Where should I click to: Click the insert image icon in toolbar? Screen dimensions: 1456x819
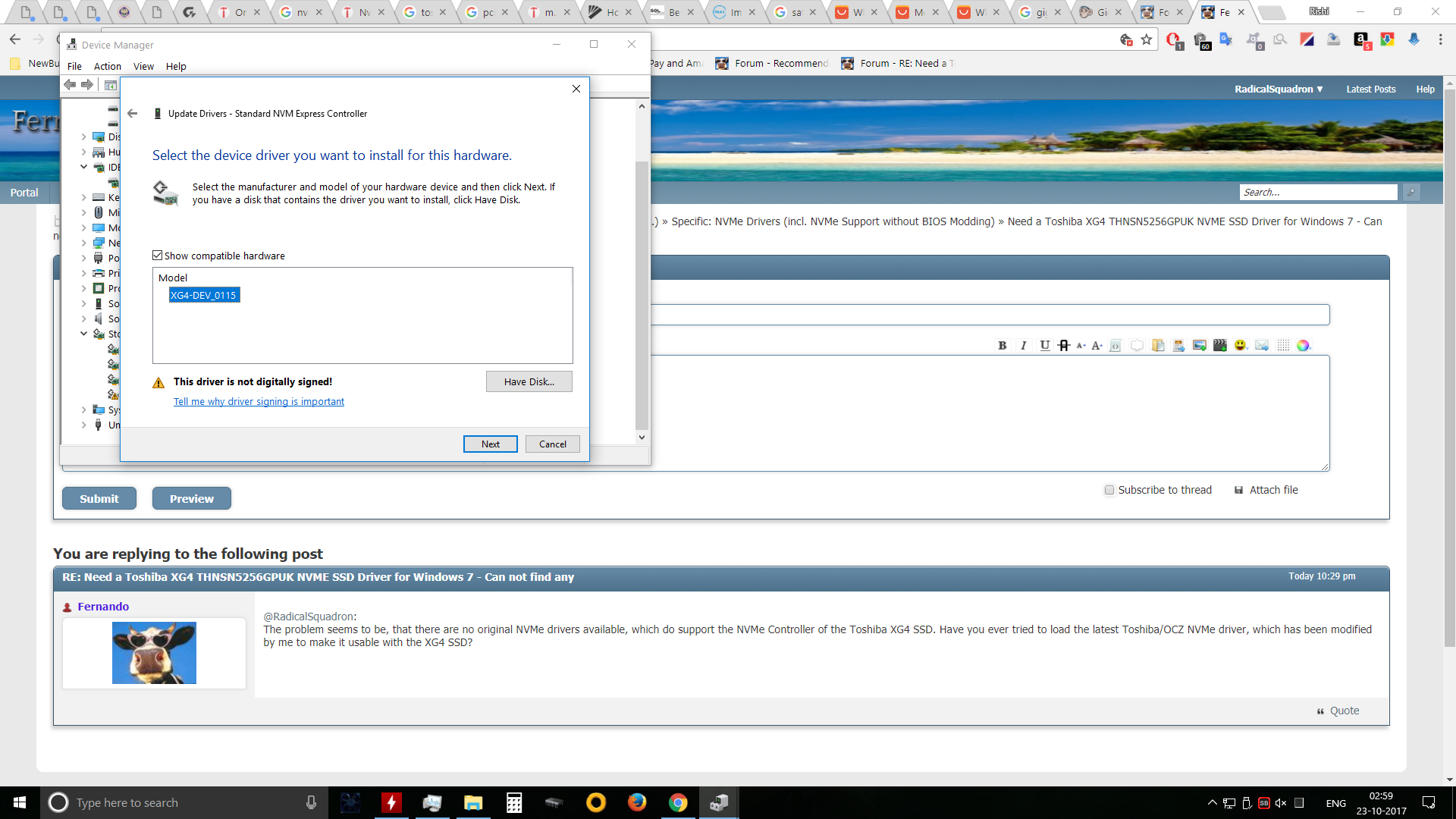[x=1200, y=345]
